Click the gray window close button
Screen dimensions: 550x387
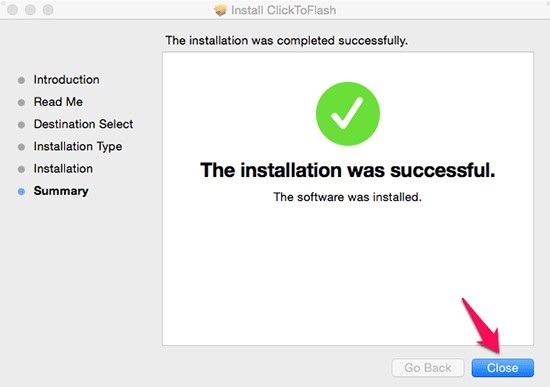pos(13,10)
